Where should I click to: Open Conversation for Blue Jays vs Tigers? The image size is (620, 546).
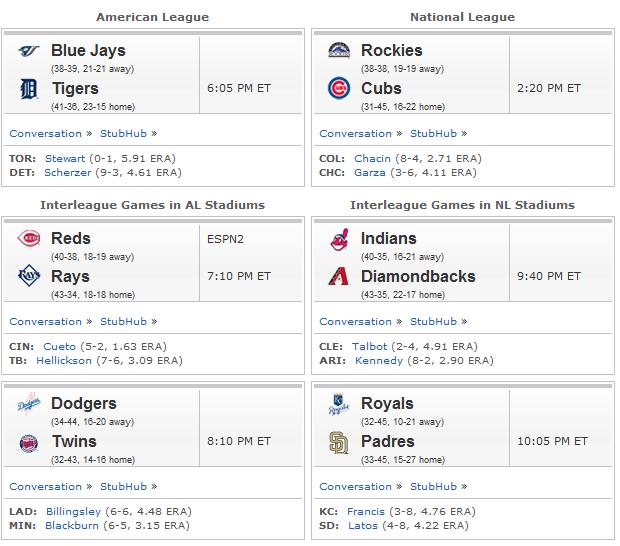point(45,134)
